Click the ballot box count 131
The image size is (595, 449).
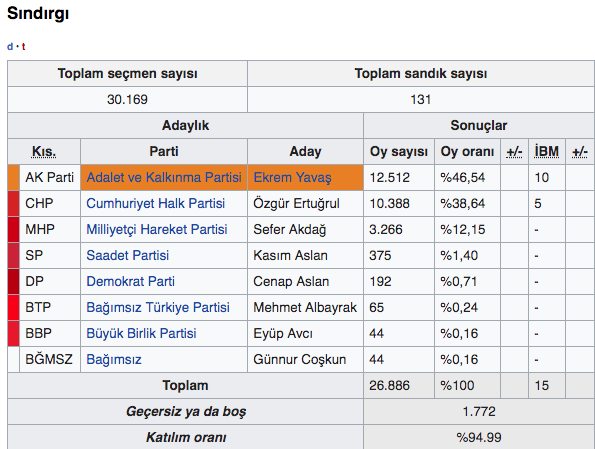[x=421, y=99]
